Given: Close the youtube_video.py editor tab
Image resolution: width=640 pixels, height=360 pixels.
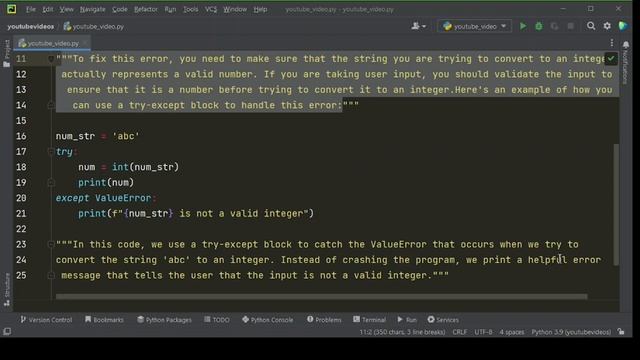Looking at the screenshot, I should tap(85, 43).
